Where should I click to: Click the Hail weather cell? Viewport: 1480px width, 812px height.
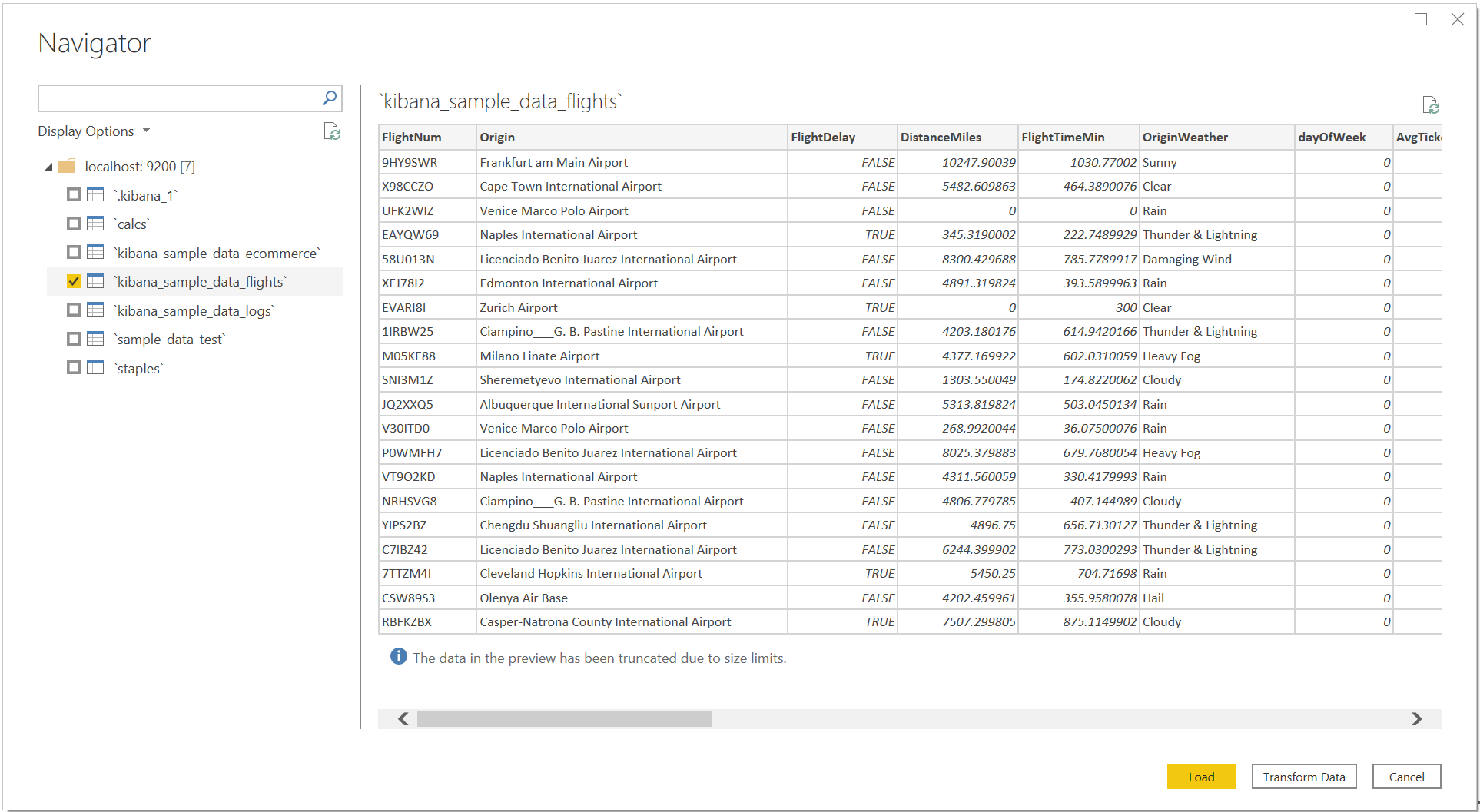click(1217, 598)
